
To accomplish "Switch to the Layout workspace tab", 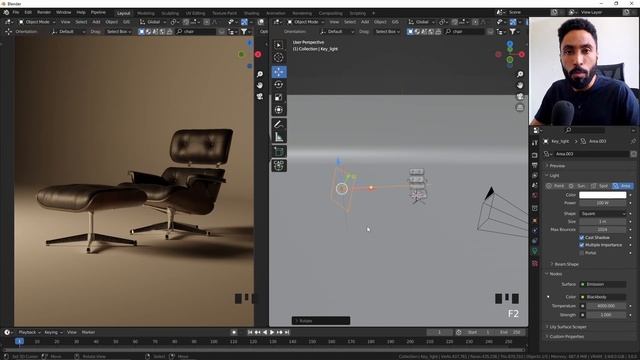I will (x=123, y=13).
